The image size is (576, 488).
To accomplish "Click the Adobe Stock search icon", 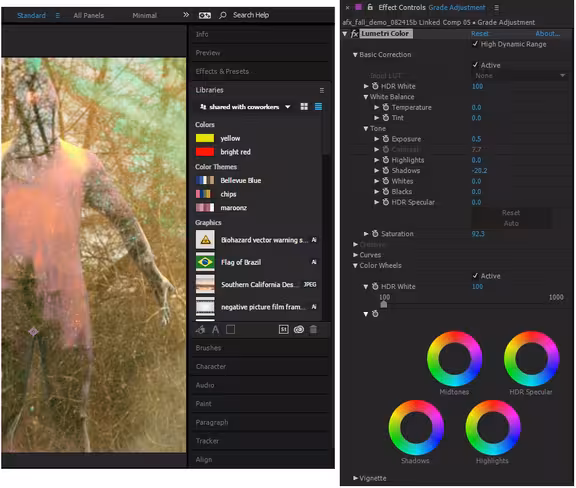I will [x=284, y=330].
